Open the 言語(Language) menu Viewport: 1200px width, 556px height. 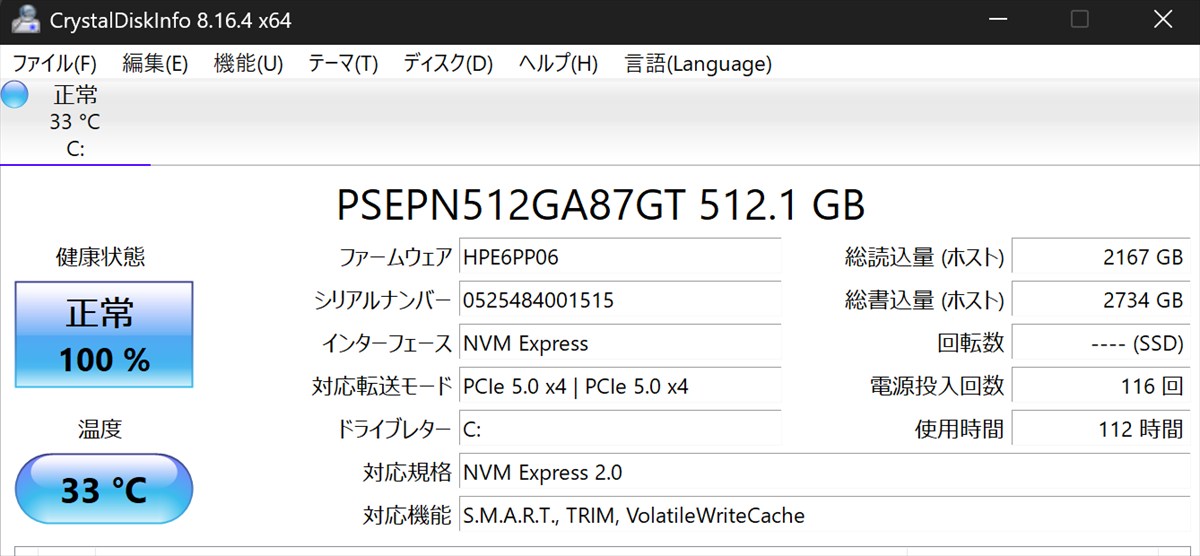(x=698, y=63)
